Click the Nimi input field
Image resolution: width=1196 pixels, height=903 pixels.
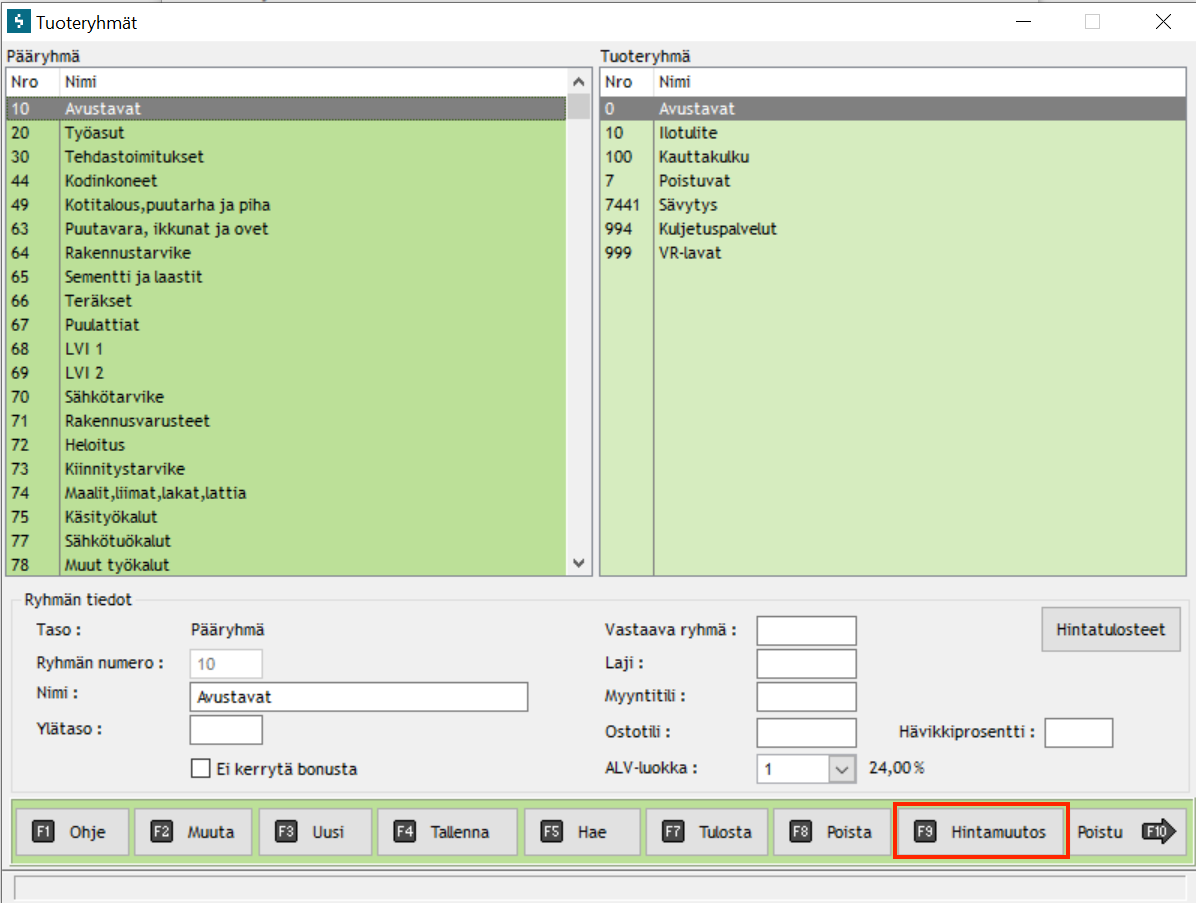point(358,697)
